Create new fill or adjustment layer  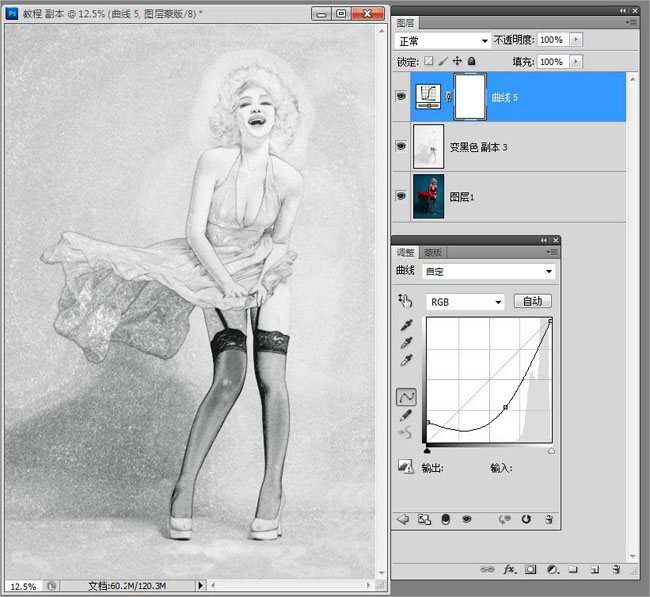tap(553, 570)
